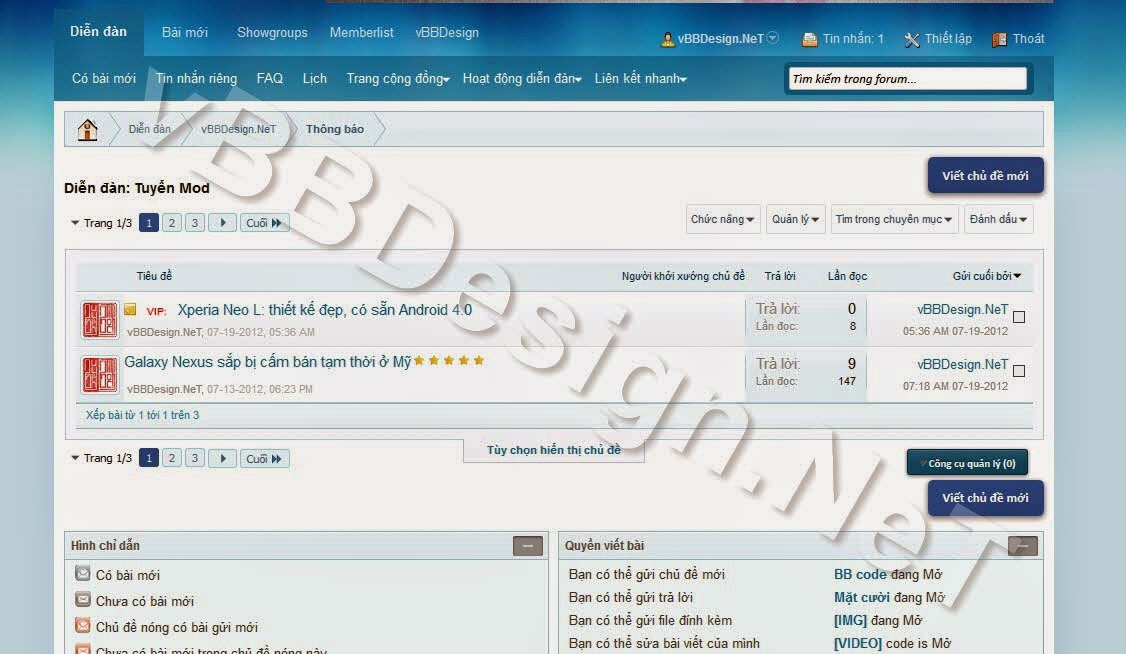This screenshot has height=654, width=1126.
Task: Expand the Hoạt động diễn đàn menu
Action: click(x=522, y=79)
